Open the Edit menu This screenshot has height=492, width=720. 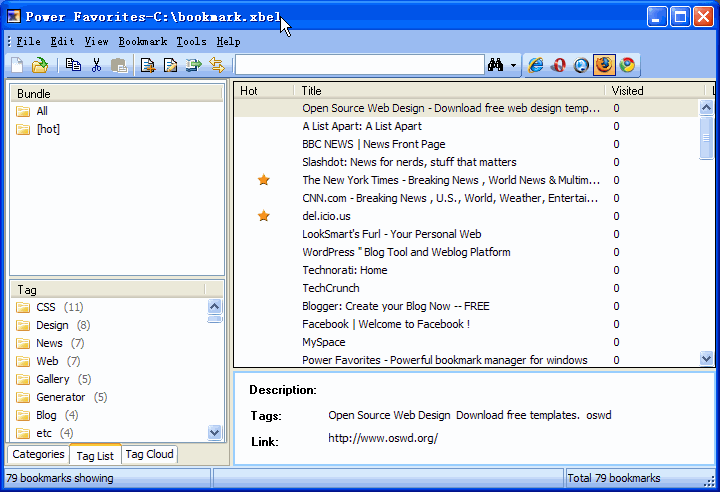coord(62,42)
